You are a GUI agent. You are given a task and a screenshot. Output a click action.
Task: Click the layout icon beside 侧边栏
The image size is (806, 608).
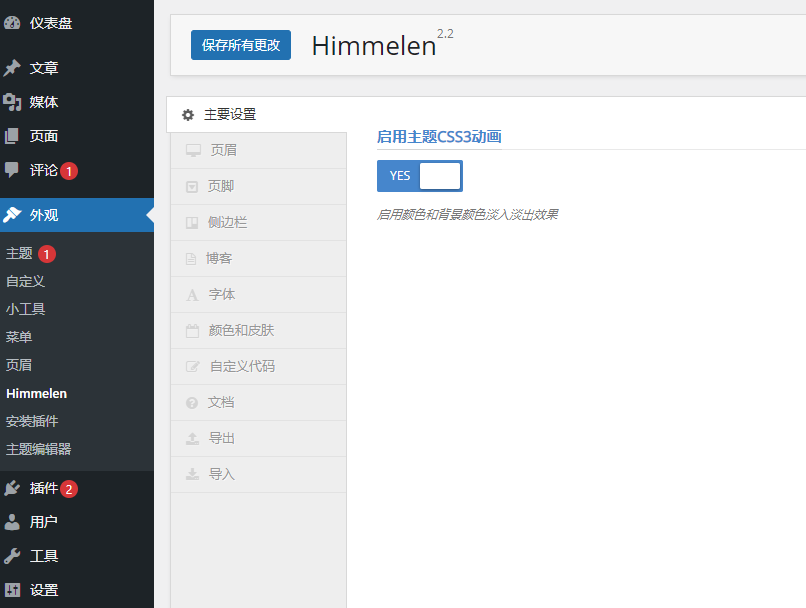192,223
